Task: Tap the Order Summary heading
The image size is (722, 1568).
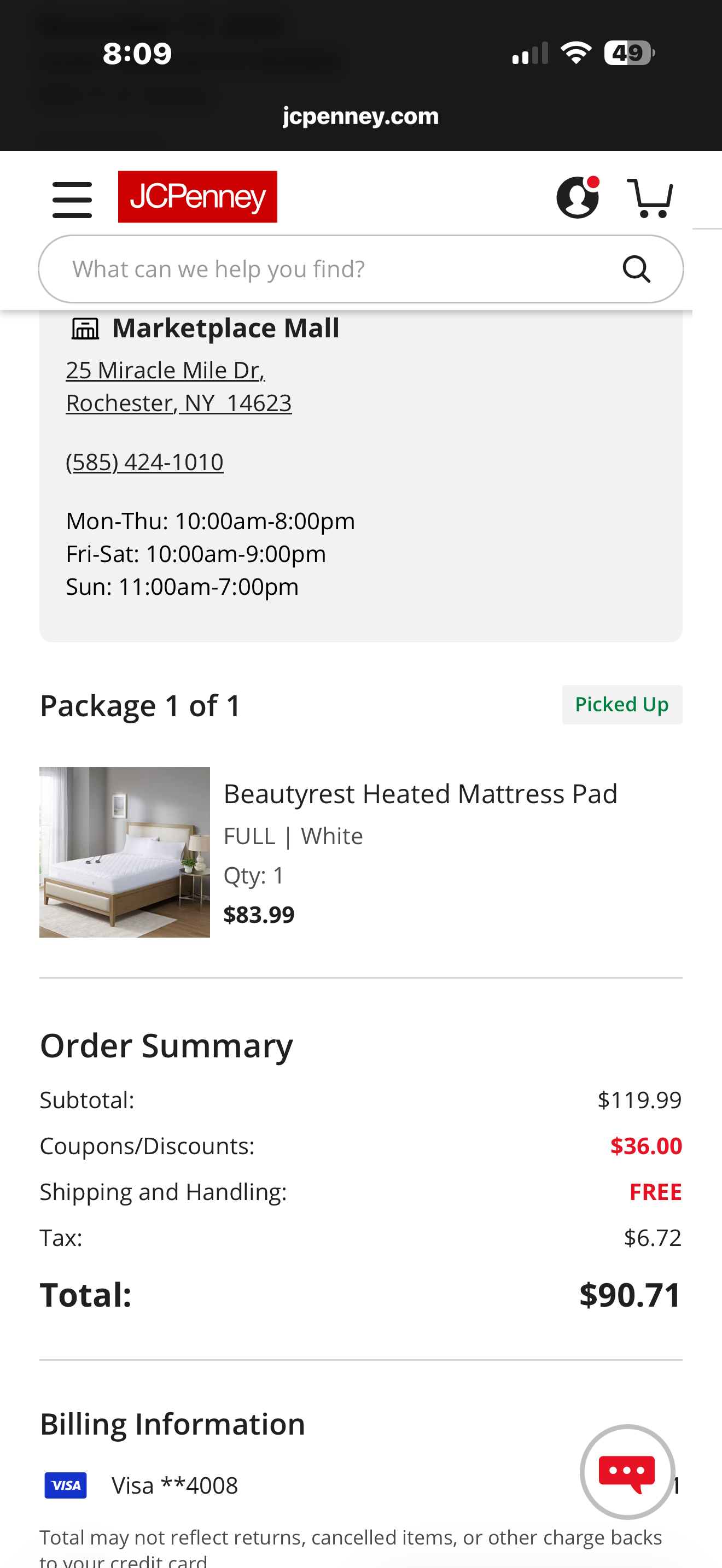Action: (166, 1046)
